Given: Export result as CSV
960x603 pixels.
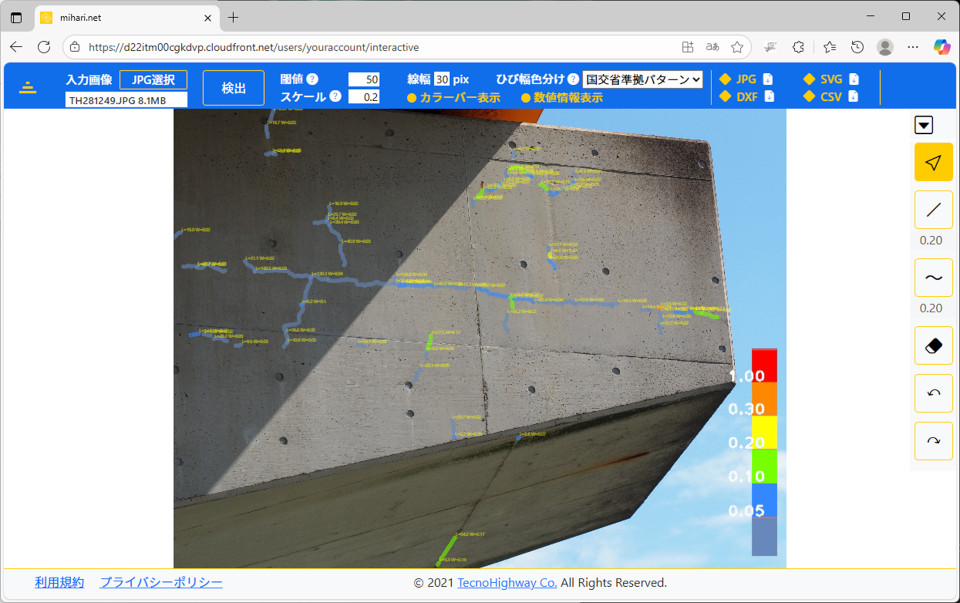Looking at the screenshot, I should tap(831, 97).
